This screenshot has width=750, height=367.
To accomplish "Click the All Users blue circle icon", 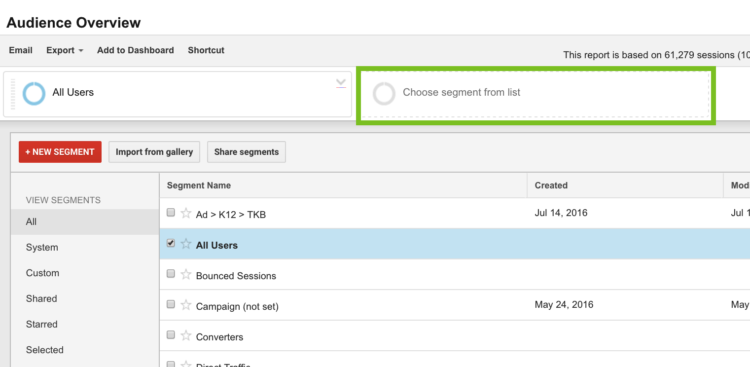I will 34,93.
